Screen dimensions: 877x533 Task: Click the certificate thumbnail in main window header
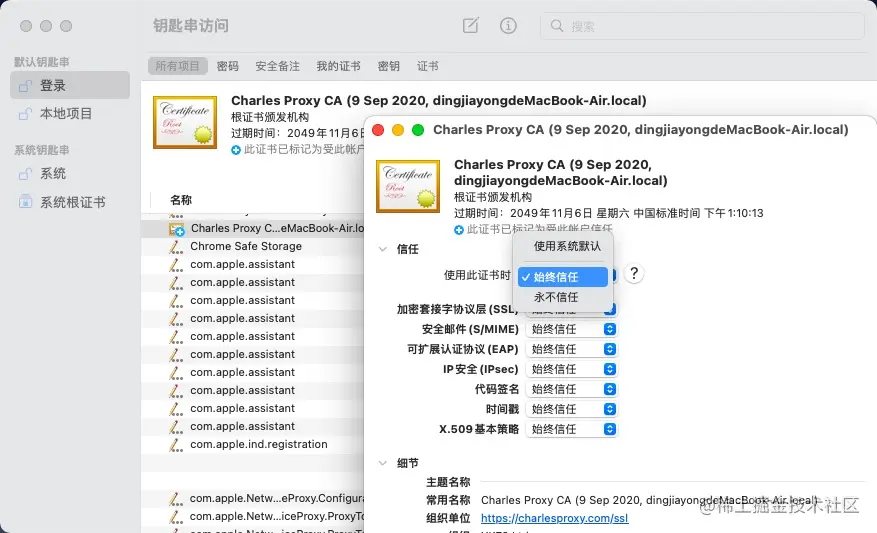click(x=185, y=122)
